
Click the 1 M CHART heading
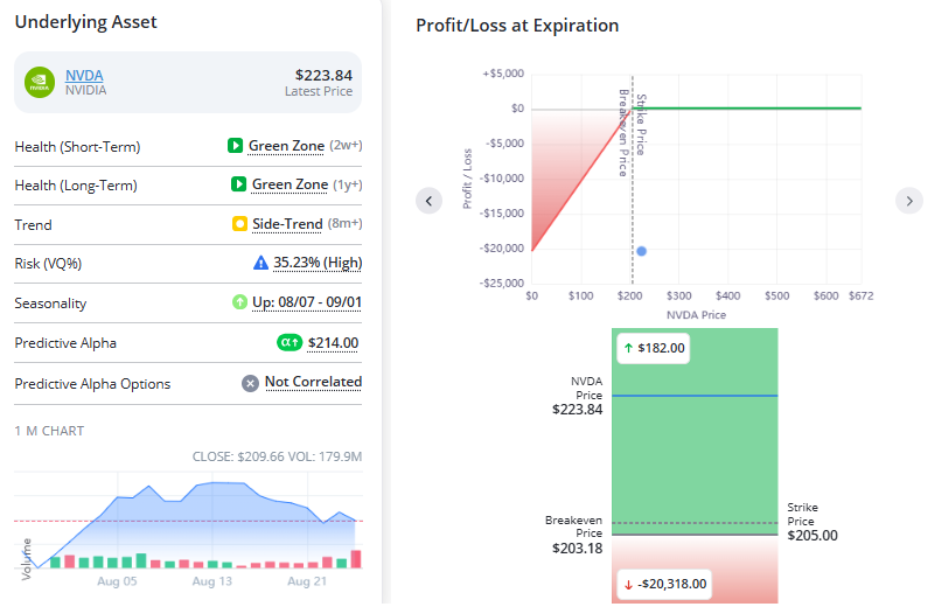point(49,431)
